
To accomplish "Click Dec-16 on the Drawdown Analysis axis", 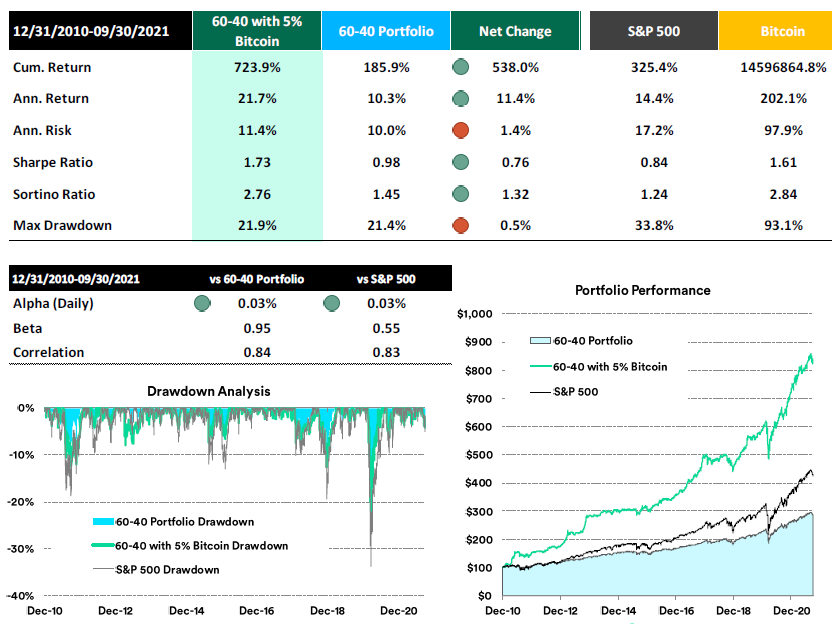I will tap(257, 611).
